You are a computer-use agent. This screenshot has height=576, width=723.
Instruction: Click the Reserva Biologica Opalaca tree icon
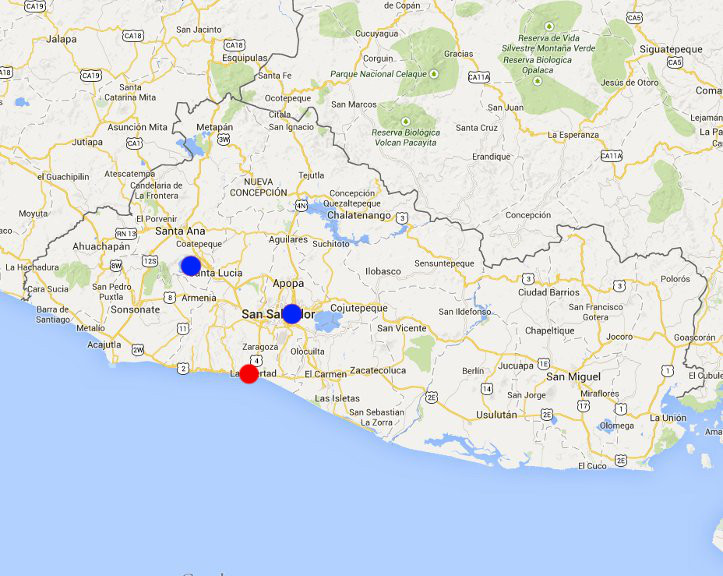coord(537,80)
